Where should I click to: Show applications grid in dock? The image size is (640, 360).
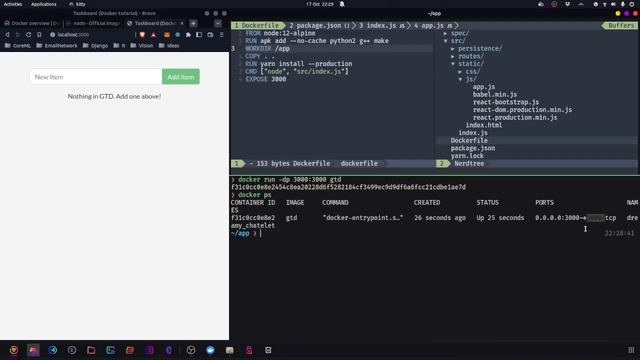coord(631,350)
